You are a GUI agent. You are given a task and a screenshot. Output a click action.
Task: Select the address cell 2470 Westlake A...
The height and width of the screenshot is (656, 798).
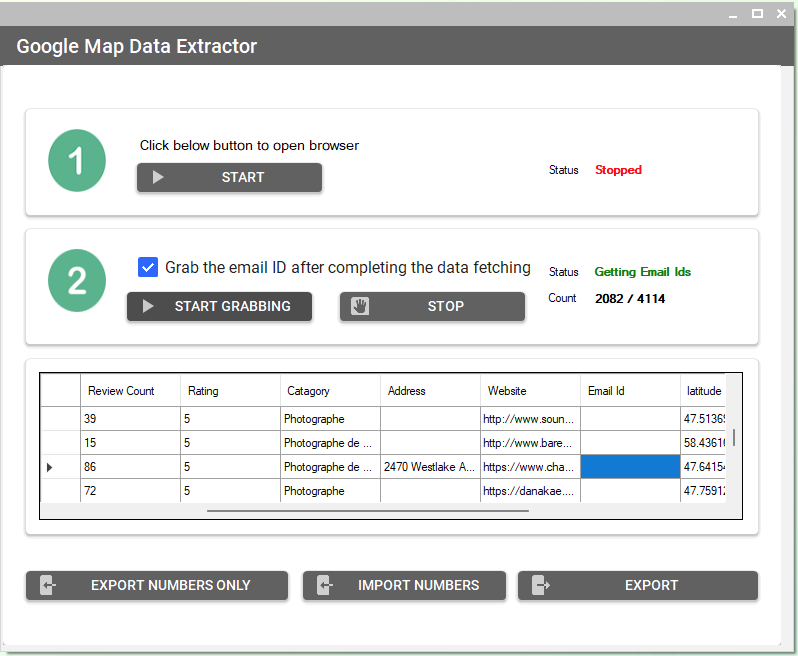pos(430,467)
